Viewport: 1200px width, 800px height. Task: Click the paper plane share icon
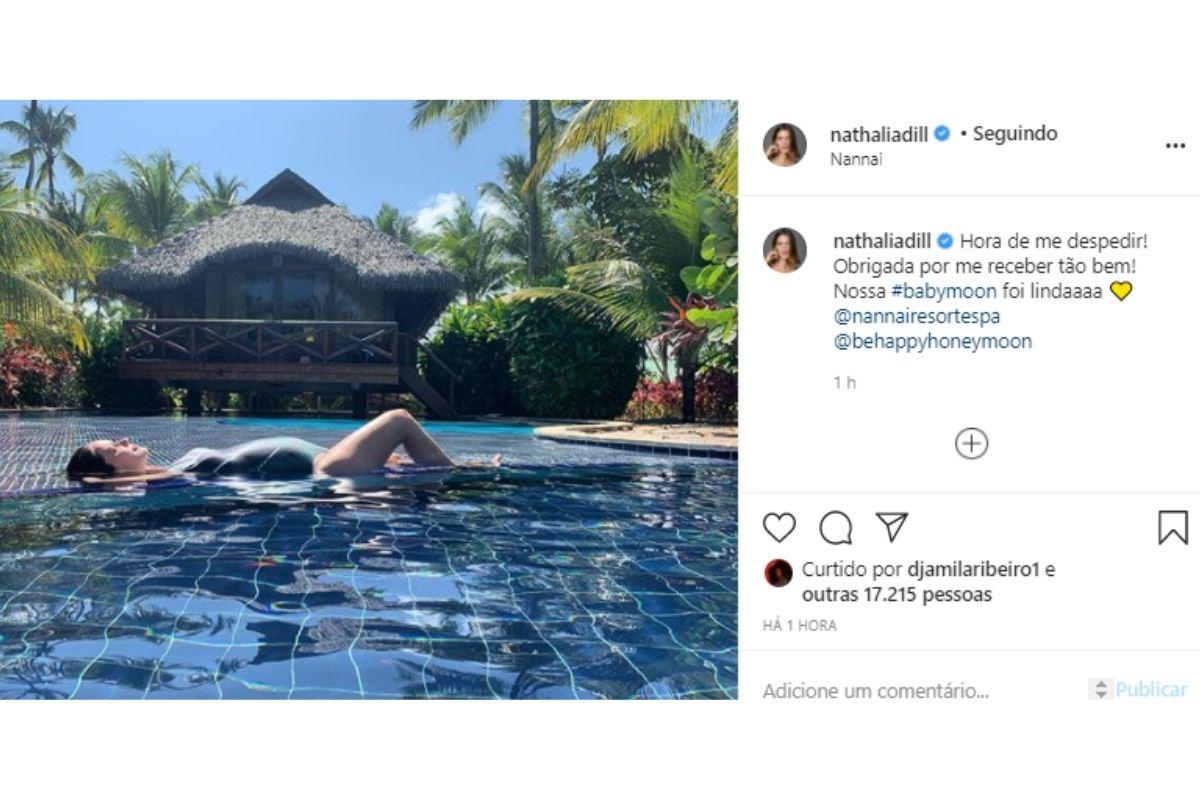[x=891, y=526]
